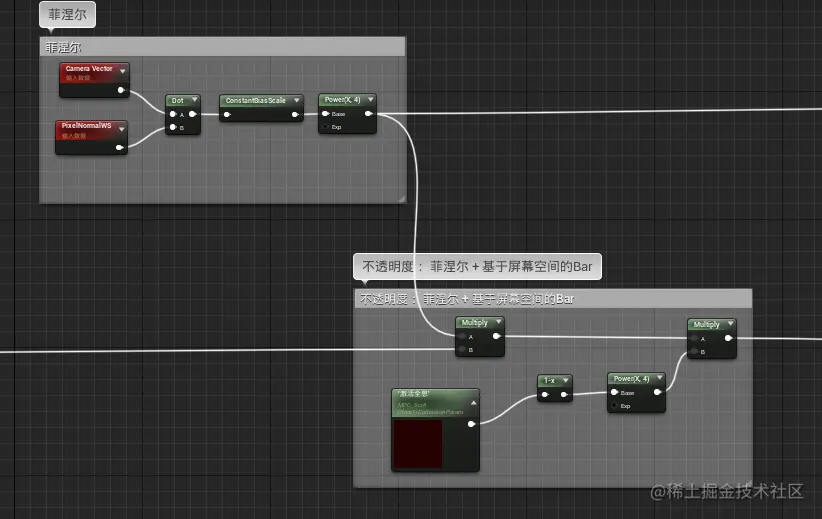The image size is (822, 519).
Task: Select the '激活全息' collection parameter node title
Action: click(414, 394)
